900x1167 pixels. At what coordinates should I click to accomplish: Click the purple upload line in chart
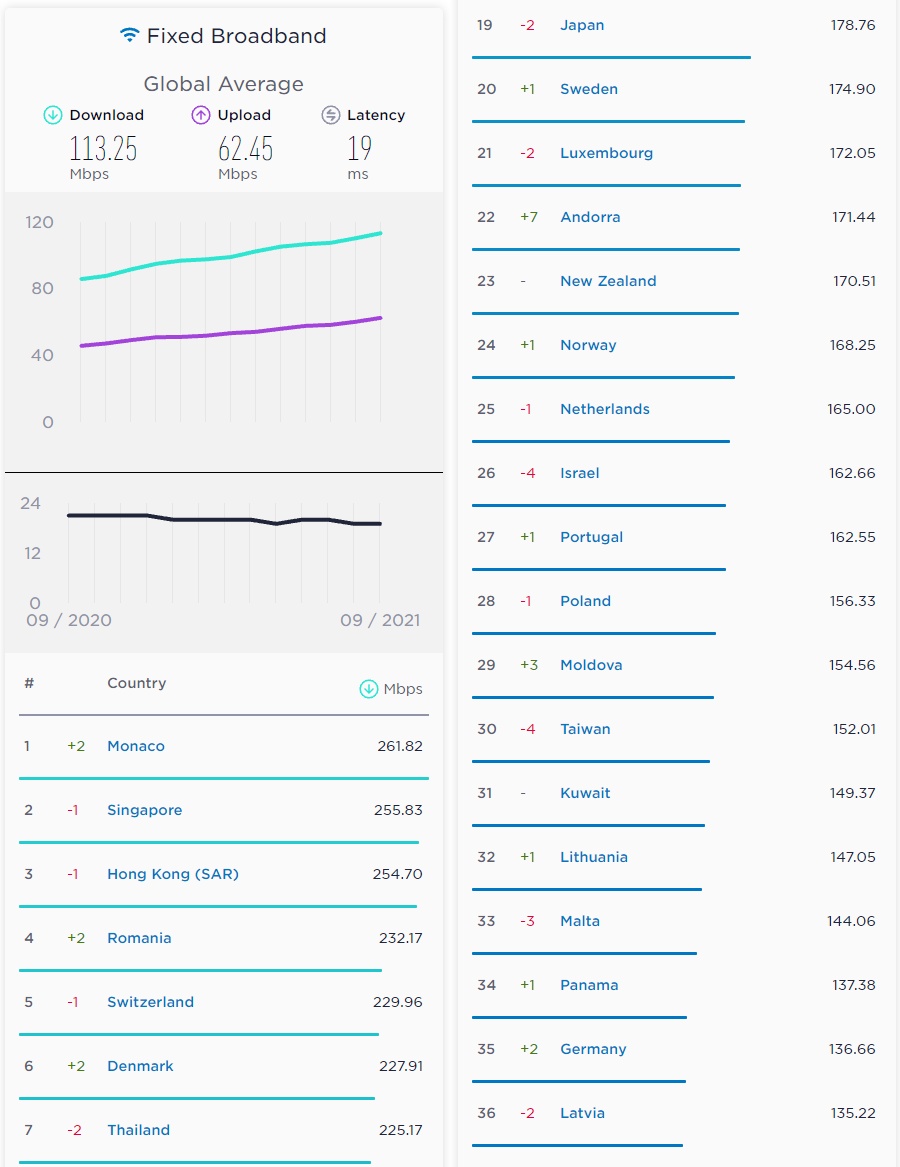click(x=230, y=334)
